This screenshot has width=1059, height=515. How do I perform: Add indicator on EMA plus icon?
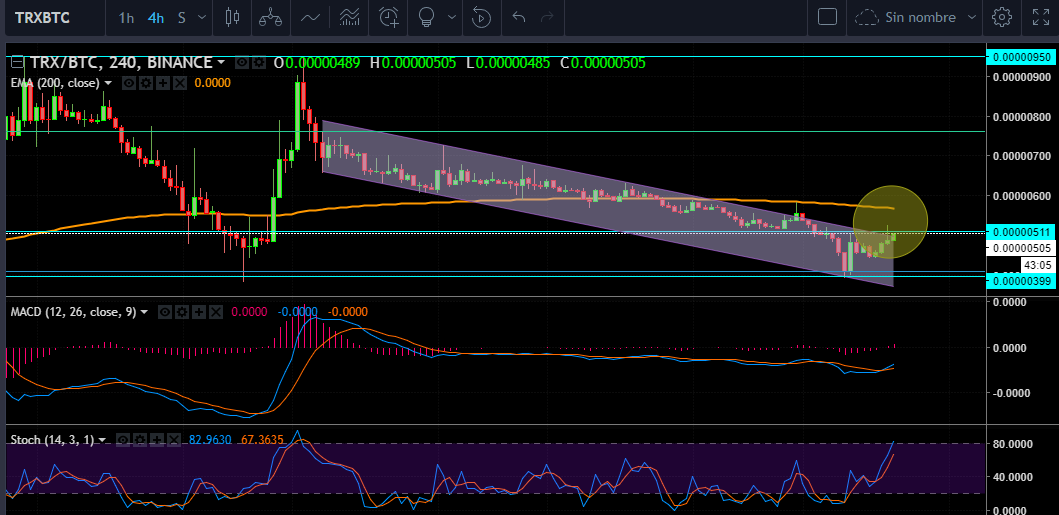pyautogui.click(x=162, y=83)
